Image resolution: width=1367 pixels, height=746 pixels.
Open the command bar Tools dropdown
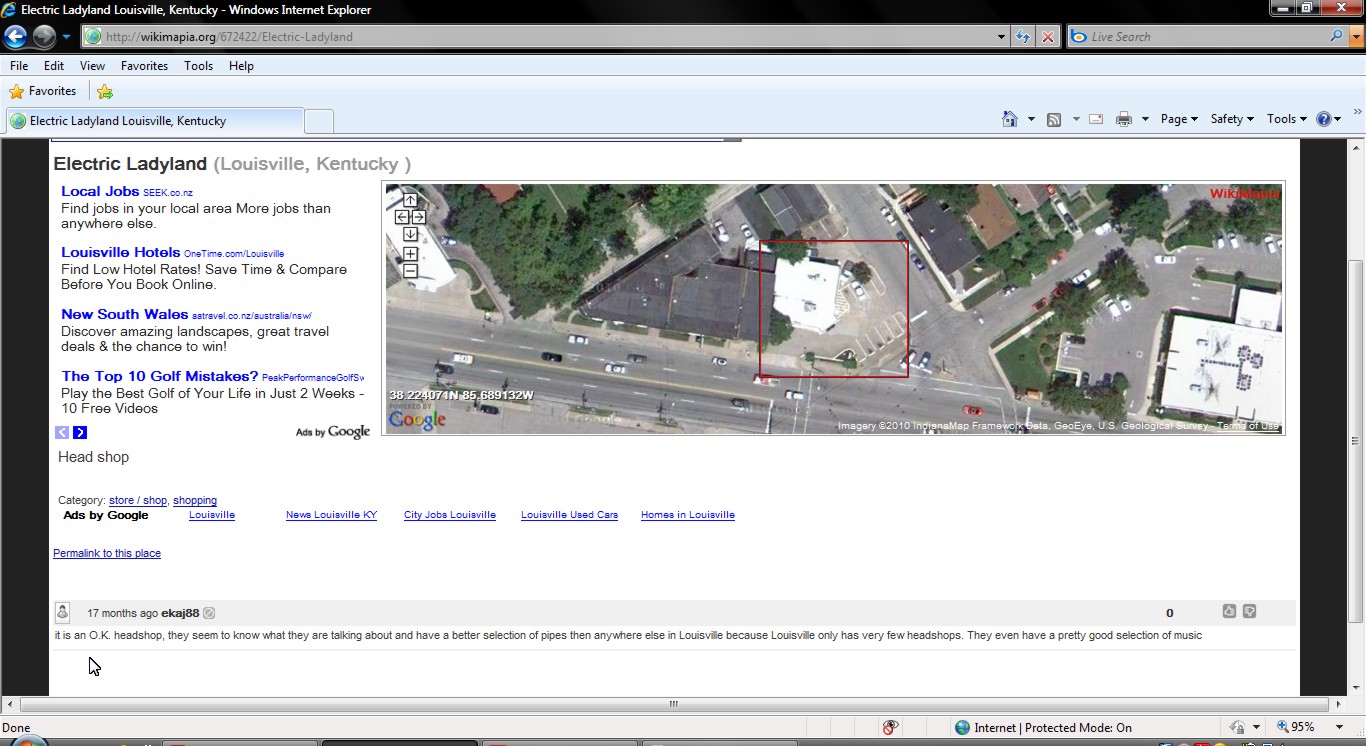1287,119
